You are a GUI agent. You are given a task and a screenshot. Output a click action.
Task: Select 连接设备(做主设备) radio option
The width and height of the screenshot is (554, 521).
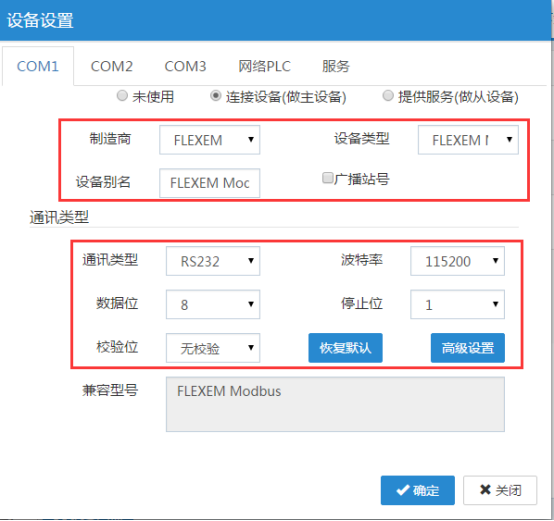[216, 96]
